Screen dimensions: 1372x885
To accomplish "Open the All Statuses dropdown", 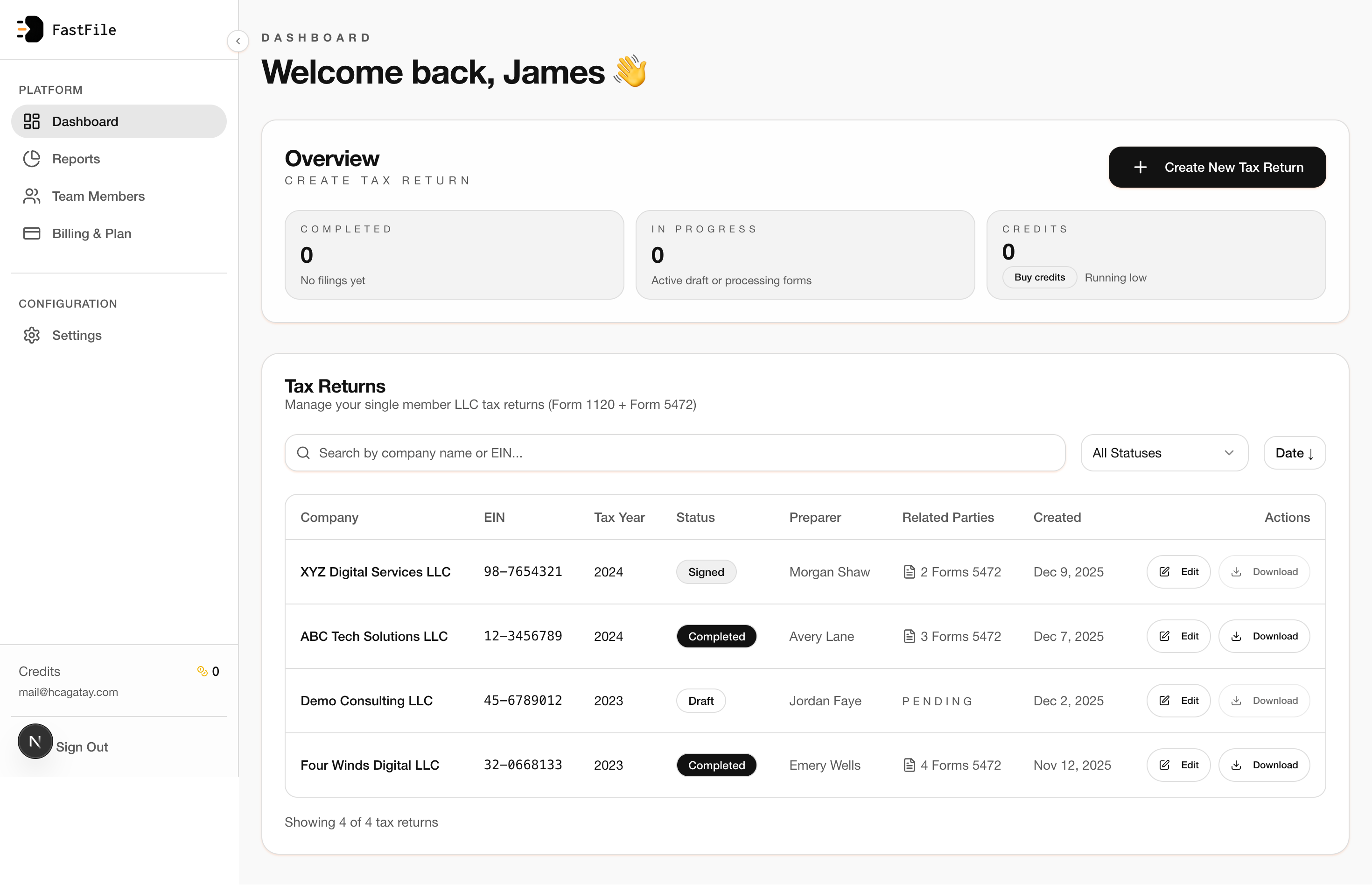I will (x=1164, y=453).
